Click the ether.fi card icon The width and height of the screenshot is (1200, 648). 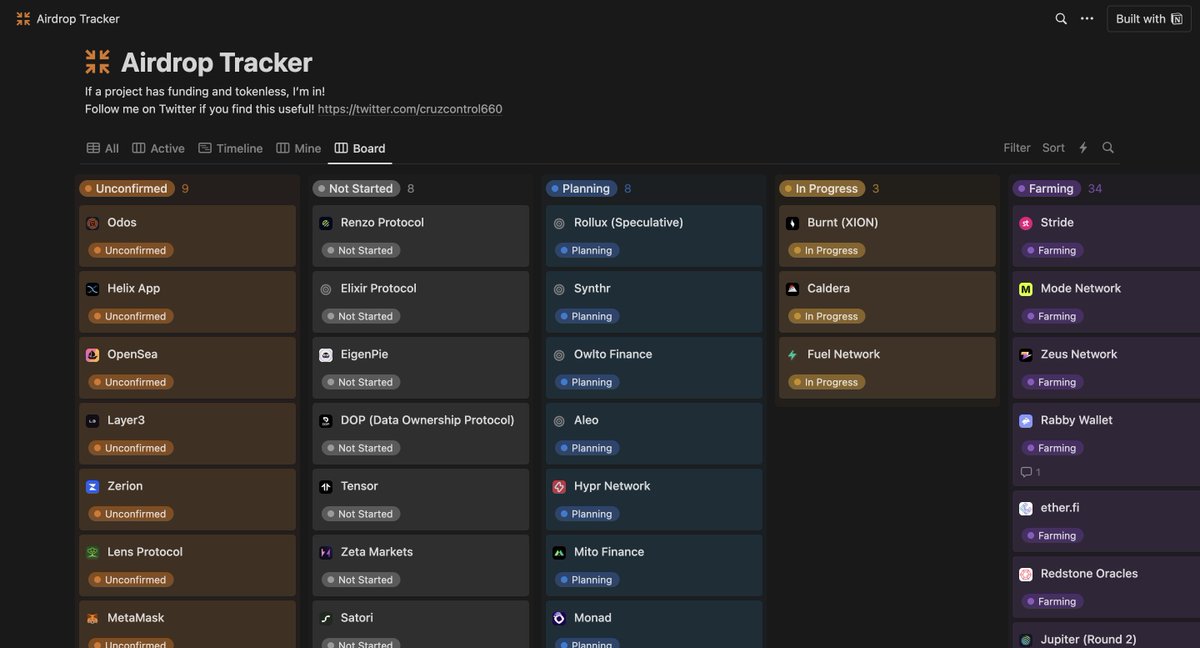click(x=1026, y=508)
